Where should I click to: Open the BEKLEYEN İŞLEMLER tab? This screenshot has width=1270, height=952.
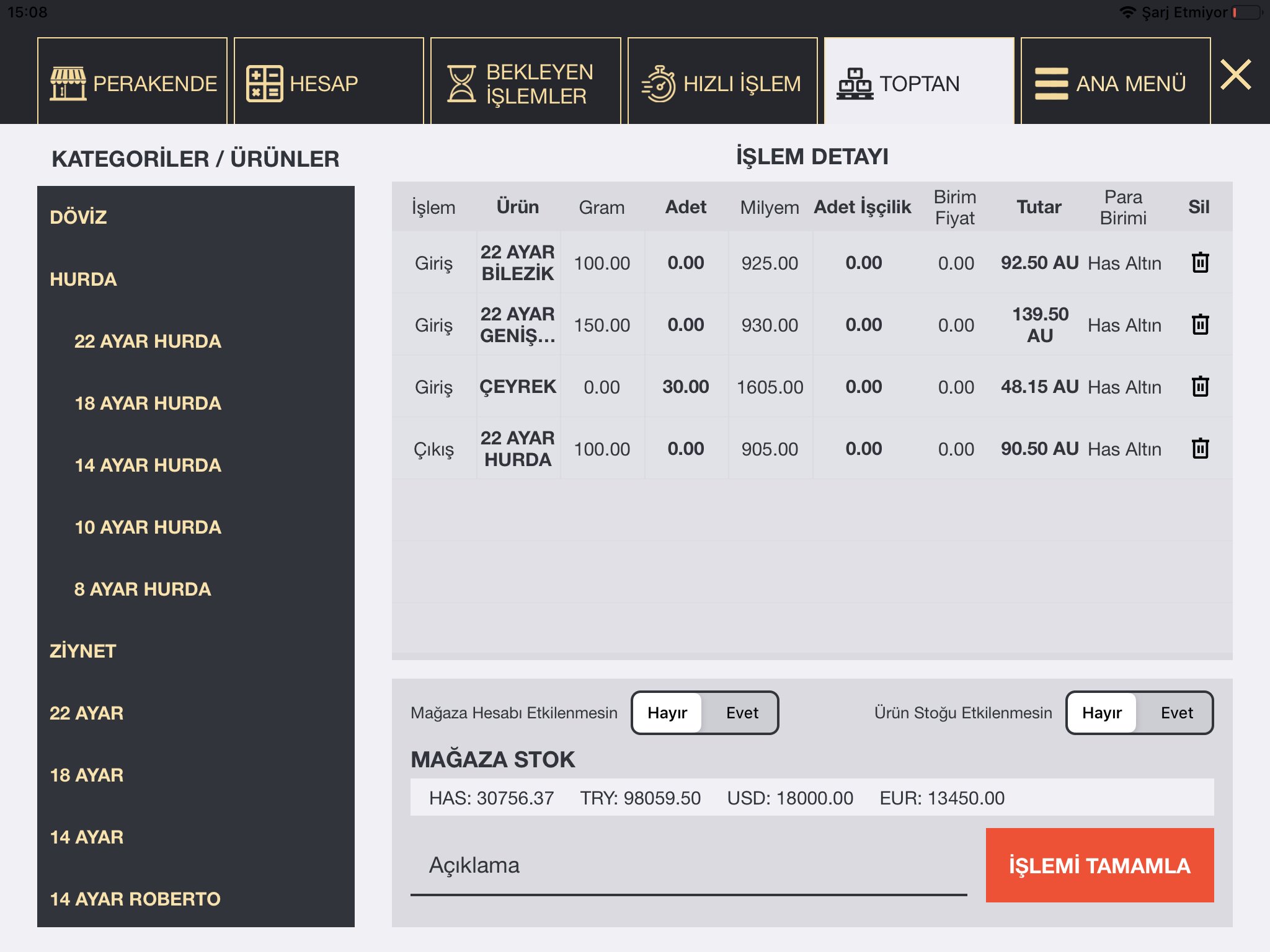coord(525,81)
